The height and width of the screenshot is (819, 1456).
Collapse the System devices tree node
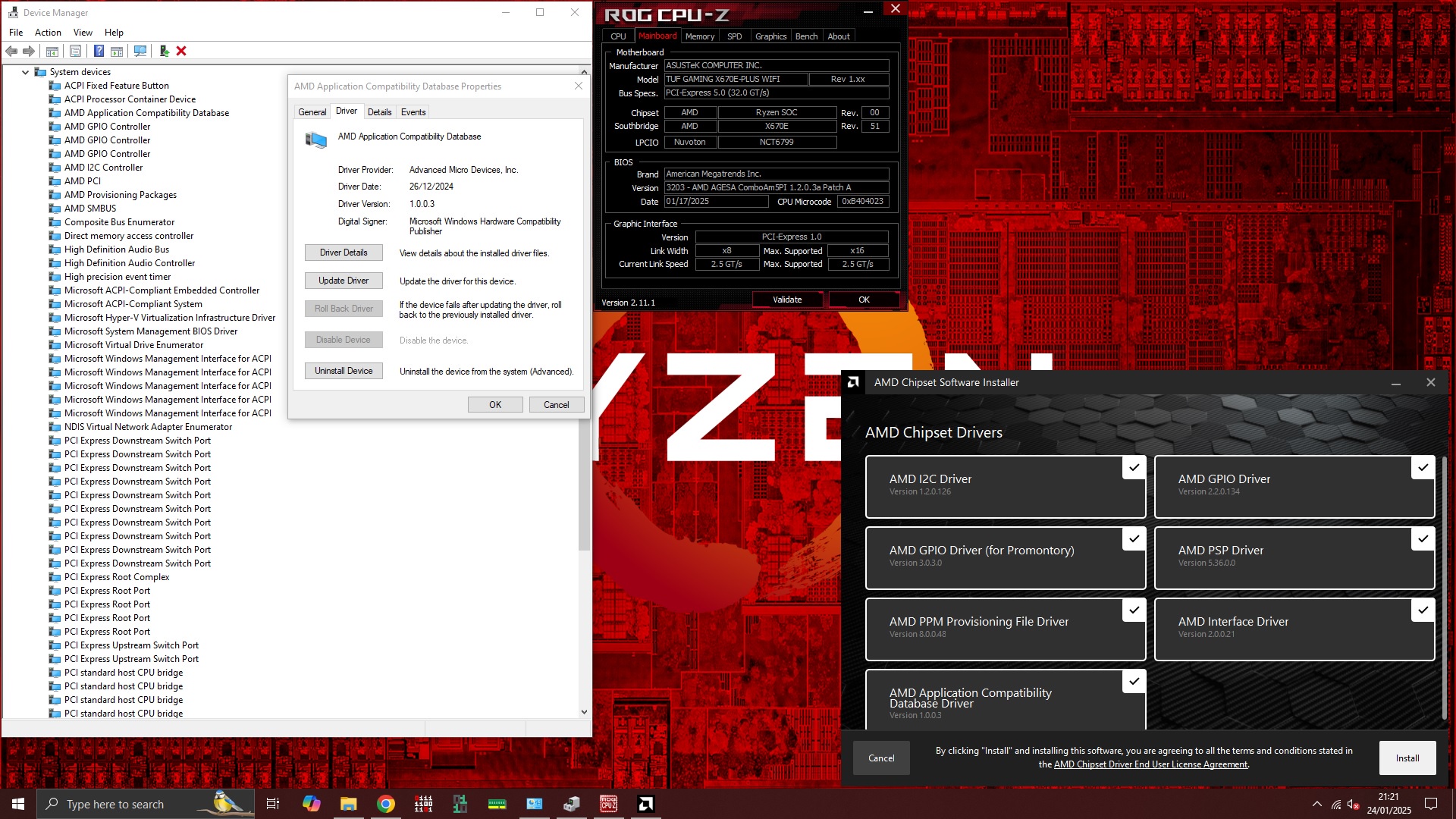point(25,72)
